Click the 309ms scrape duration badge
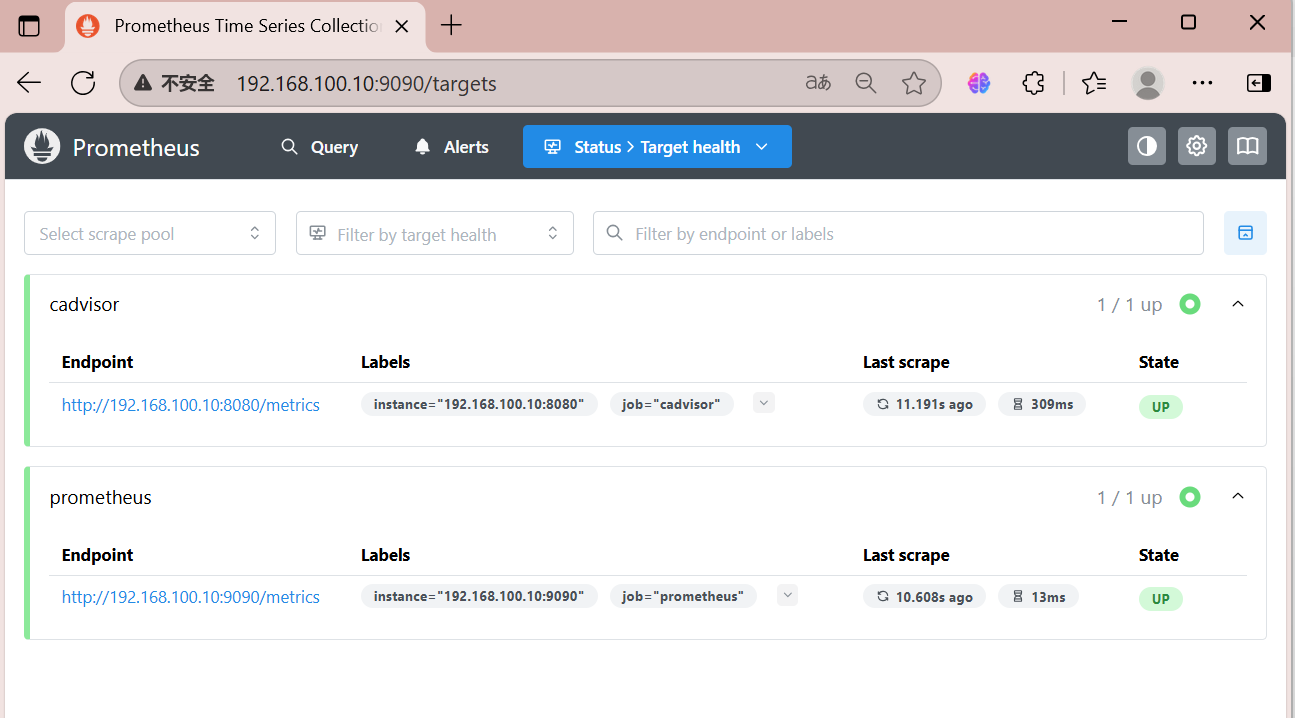Viewport: 1295px width, 718px height. point(1042,404)
